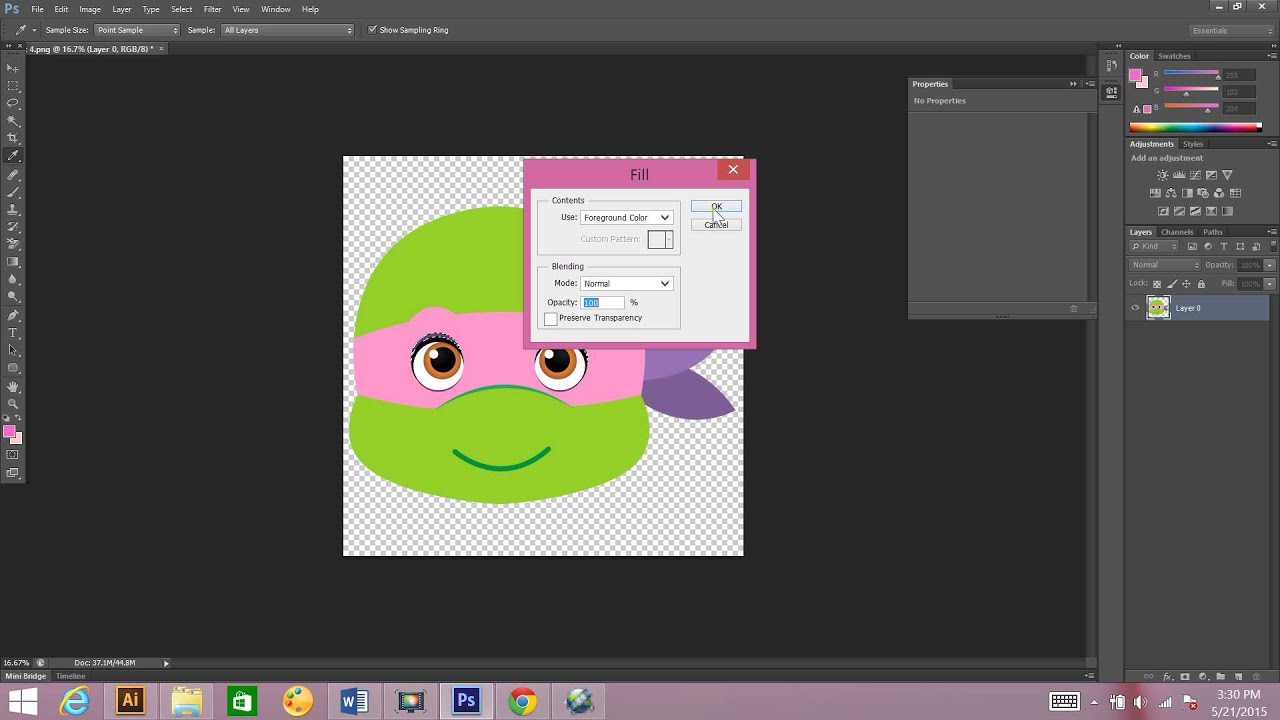1280x720 pixels.
Task: Select the Zoom tool
Action: click(x=13, y=403)
